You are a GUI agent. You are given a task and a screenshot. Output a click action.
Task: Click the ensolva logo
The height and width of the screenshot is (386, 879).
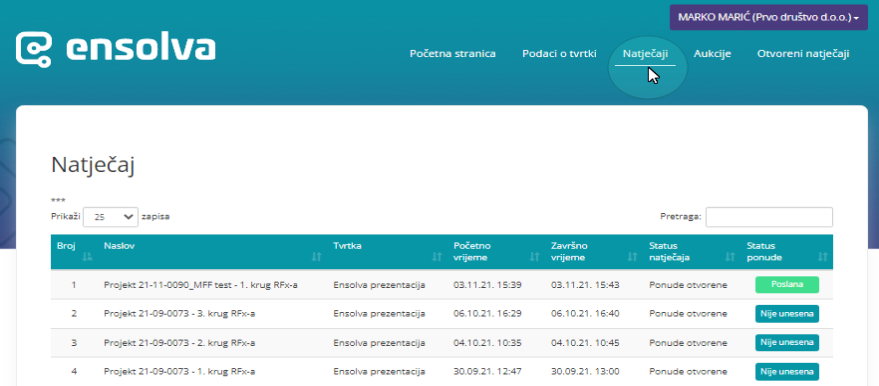(115, 49)
